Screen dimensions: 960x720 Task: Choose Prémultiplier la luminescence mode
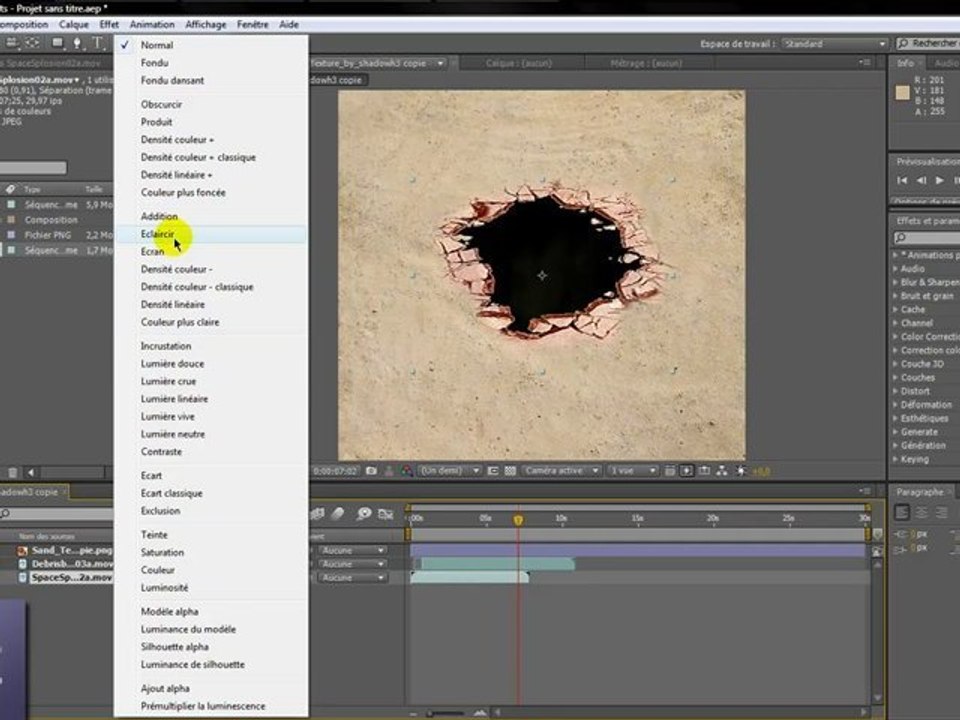click(x=211, y=706)
